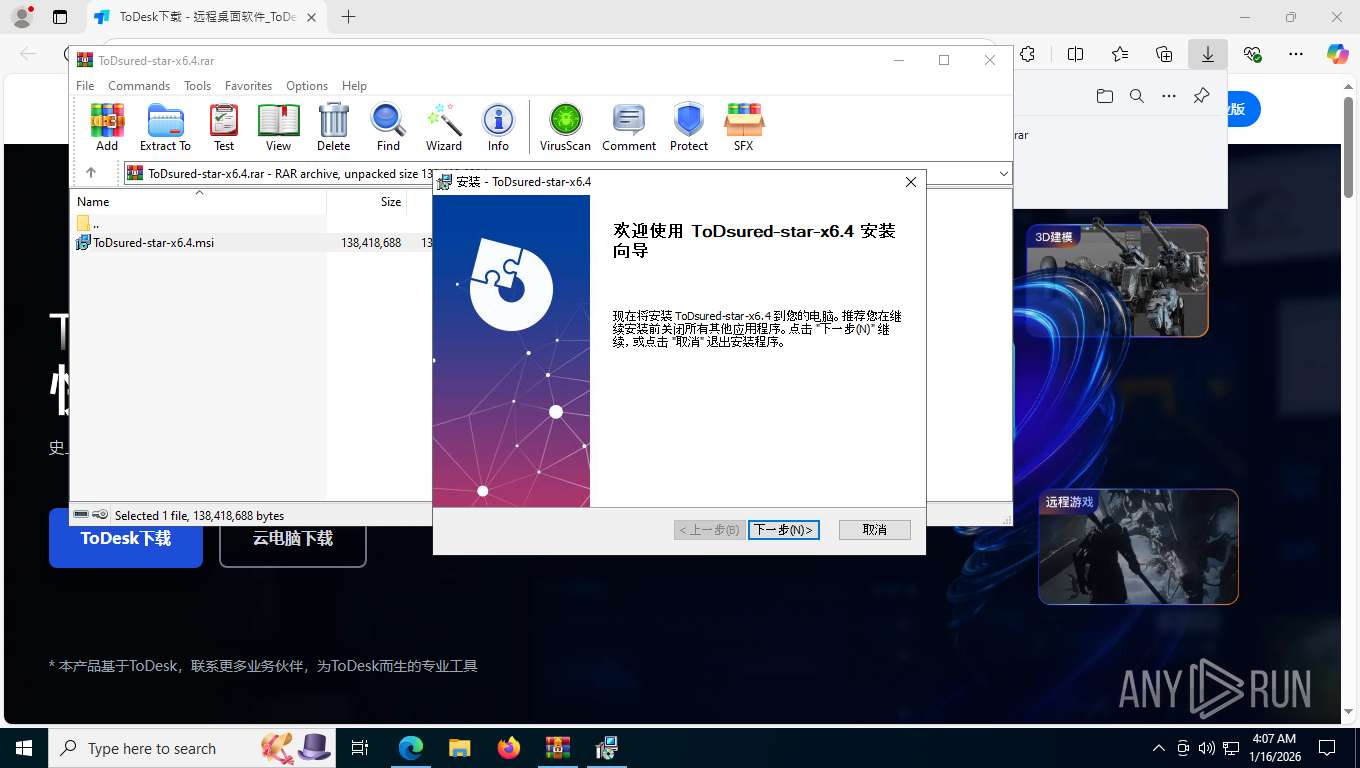Click the Find magnifier icon in WinRAR
Image resolution: width=1360 pixels, height=768 pixels.
(x=388, y=127)
